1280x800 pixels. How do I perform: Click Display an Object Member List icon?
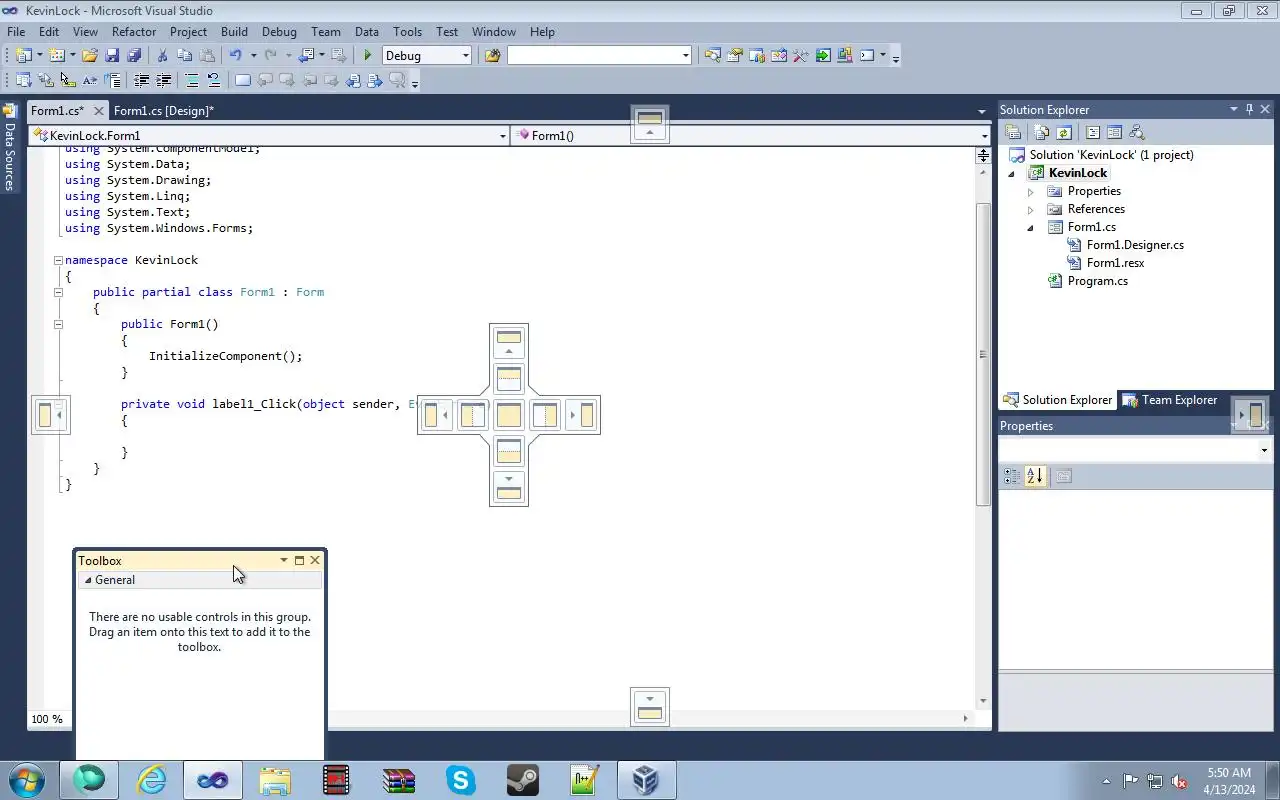pos(23,80)
